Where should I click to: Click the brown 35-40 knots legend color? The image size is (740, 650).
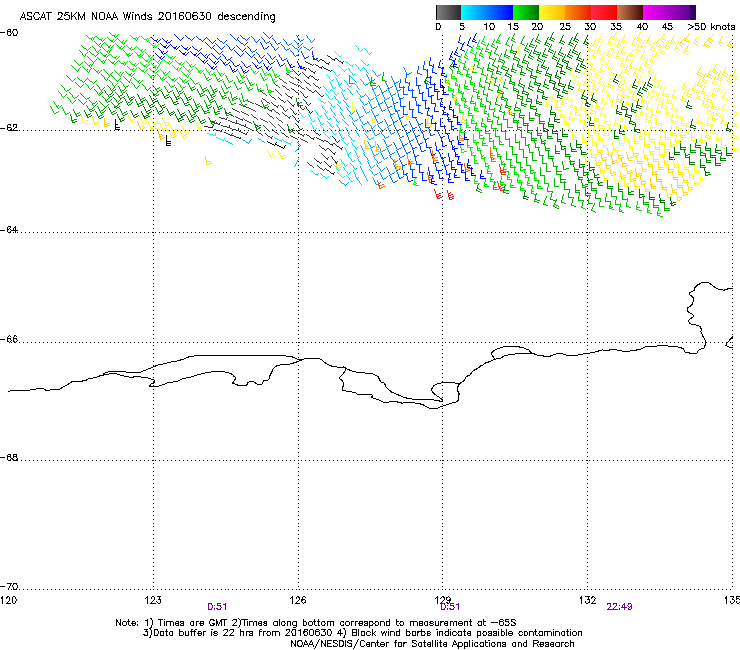(x=630, y=12)
